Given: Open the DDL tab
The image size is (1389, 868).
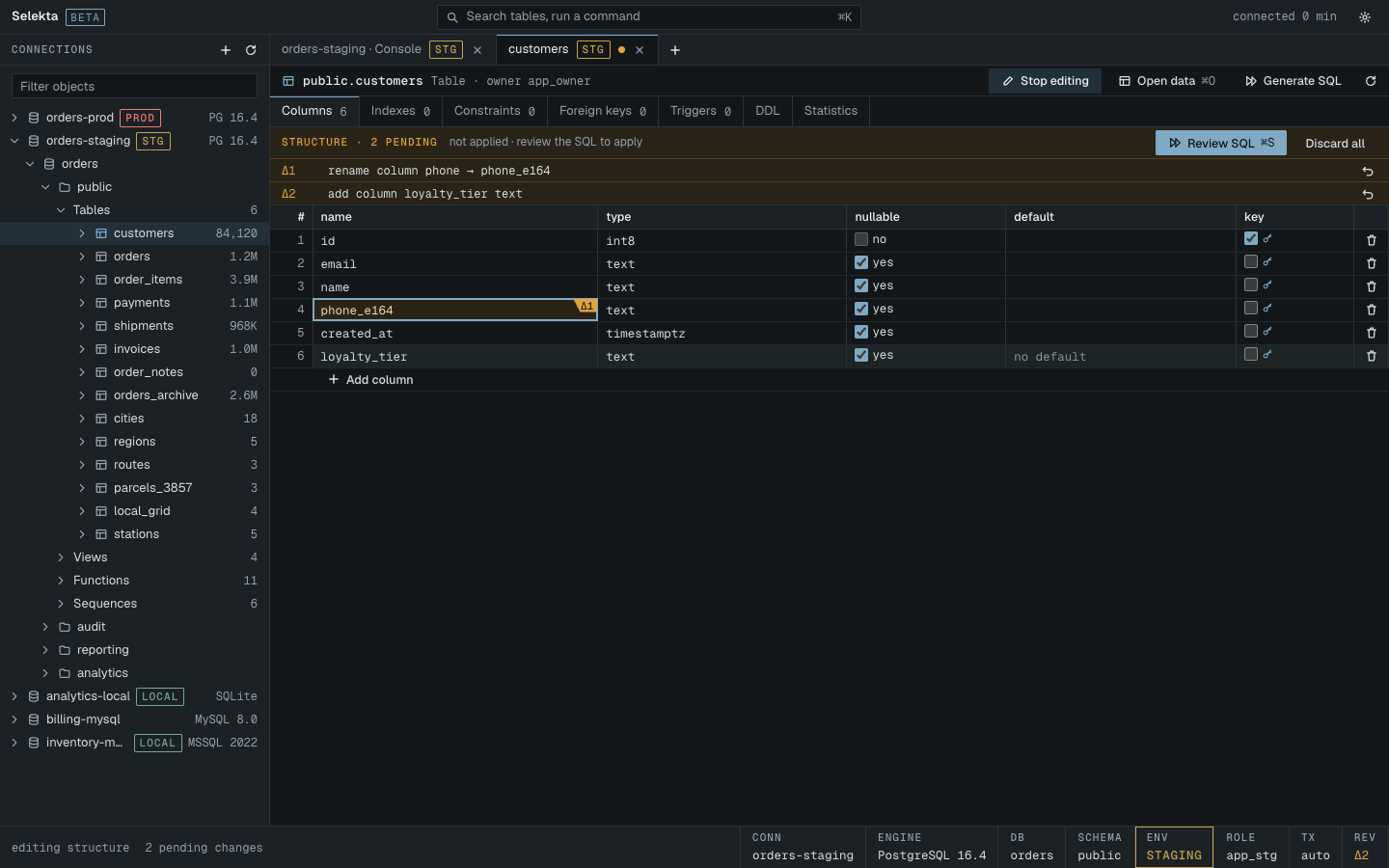Looking at the screenshot, I should pos(768,111).
